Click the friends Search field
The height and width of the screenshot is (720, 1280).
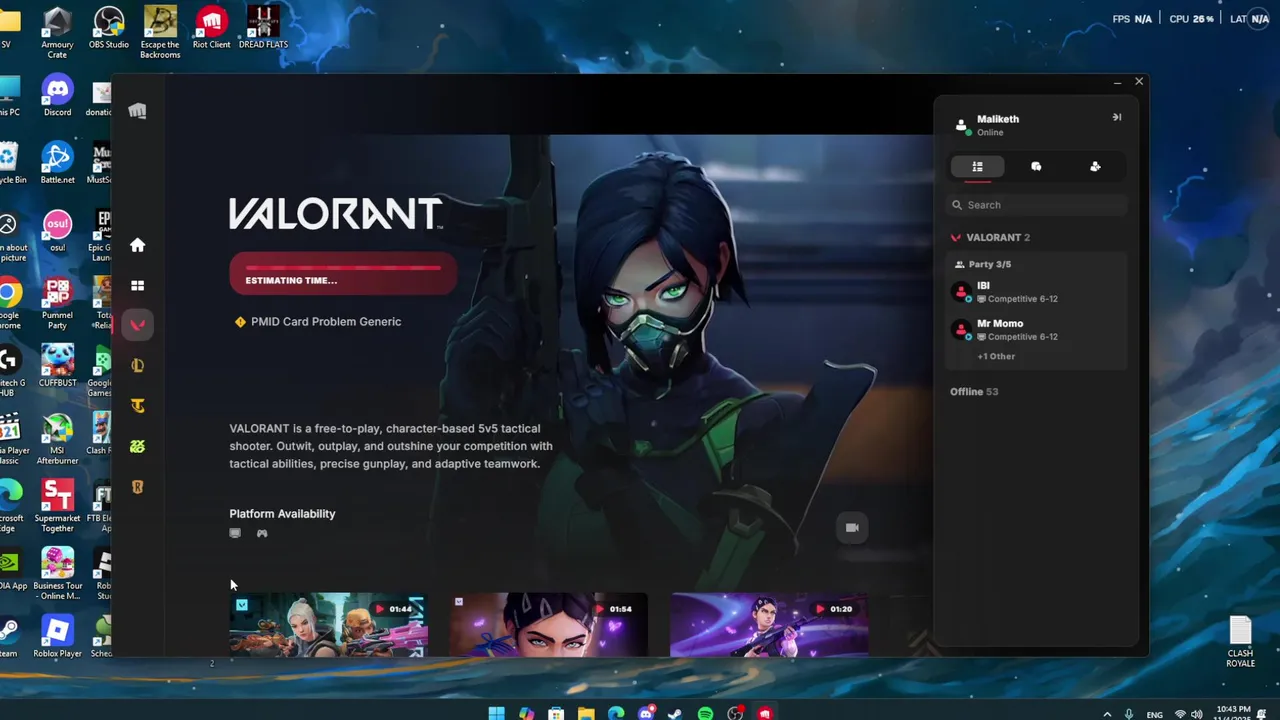tap(1036, 205)
